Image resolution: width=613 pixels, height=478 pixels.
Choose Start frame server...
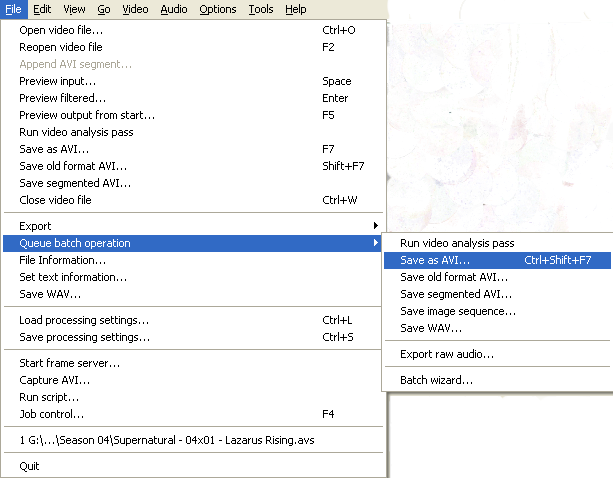pyautogui.click(x=192, y=363)
